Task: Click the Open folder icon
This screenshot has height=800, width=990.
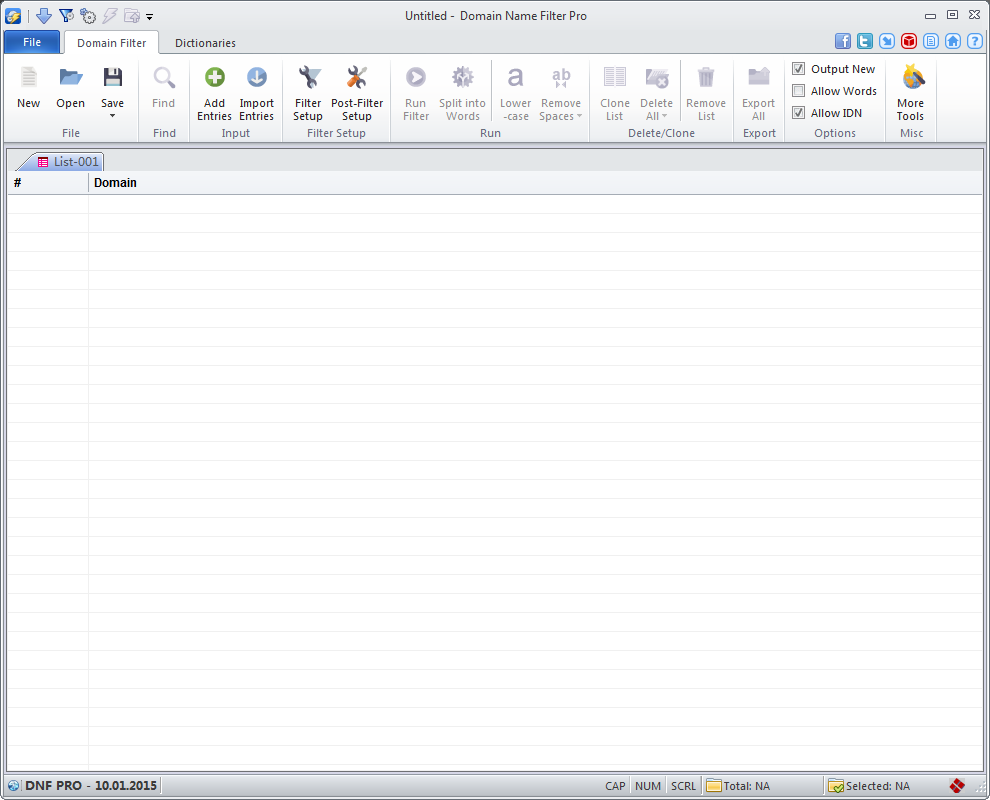Action: pyautogui.click(x=70, y=78)
